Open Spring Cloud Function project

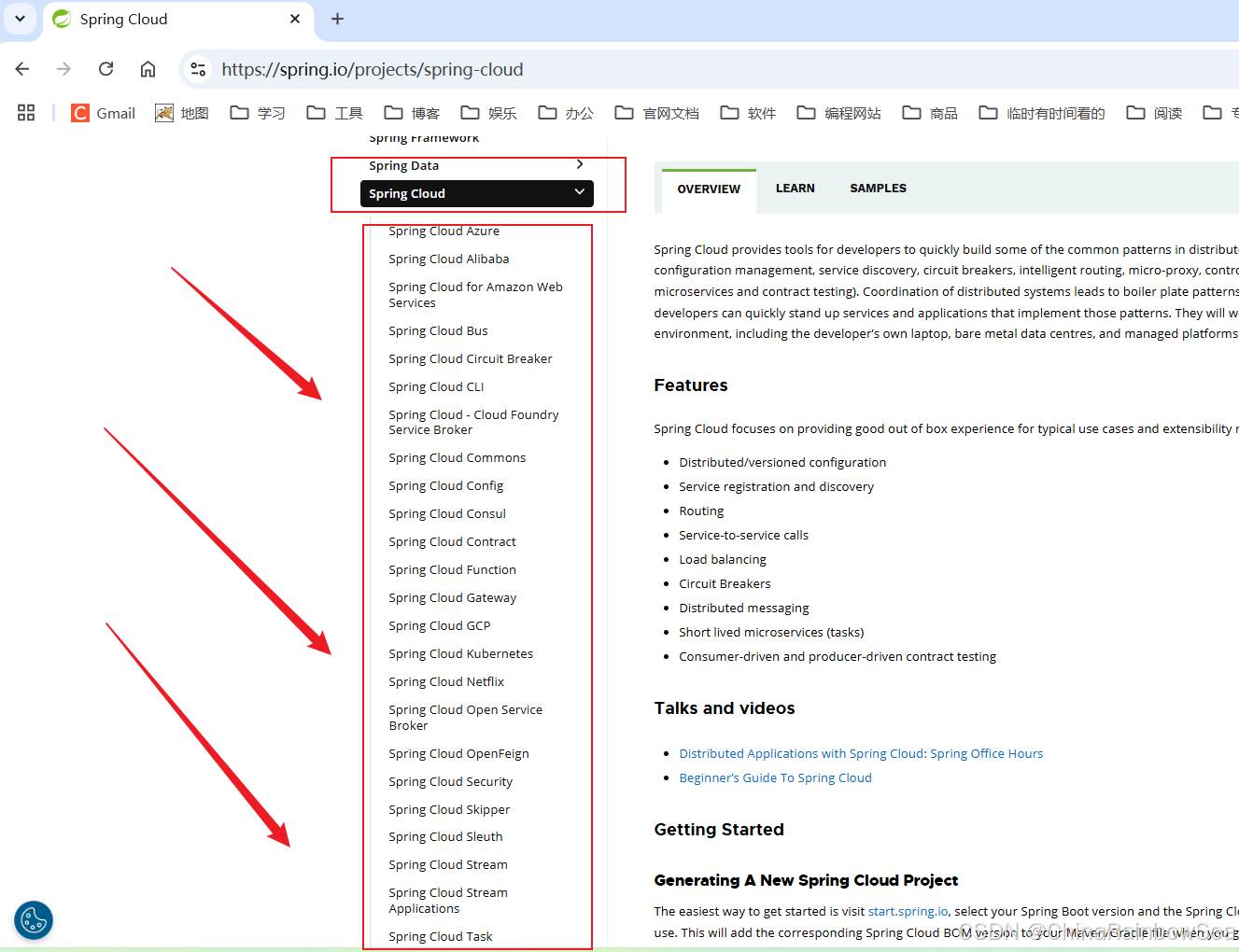pos(453,569)
